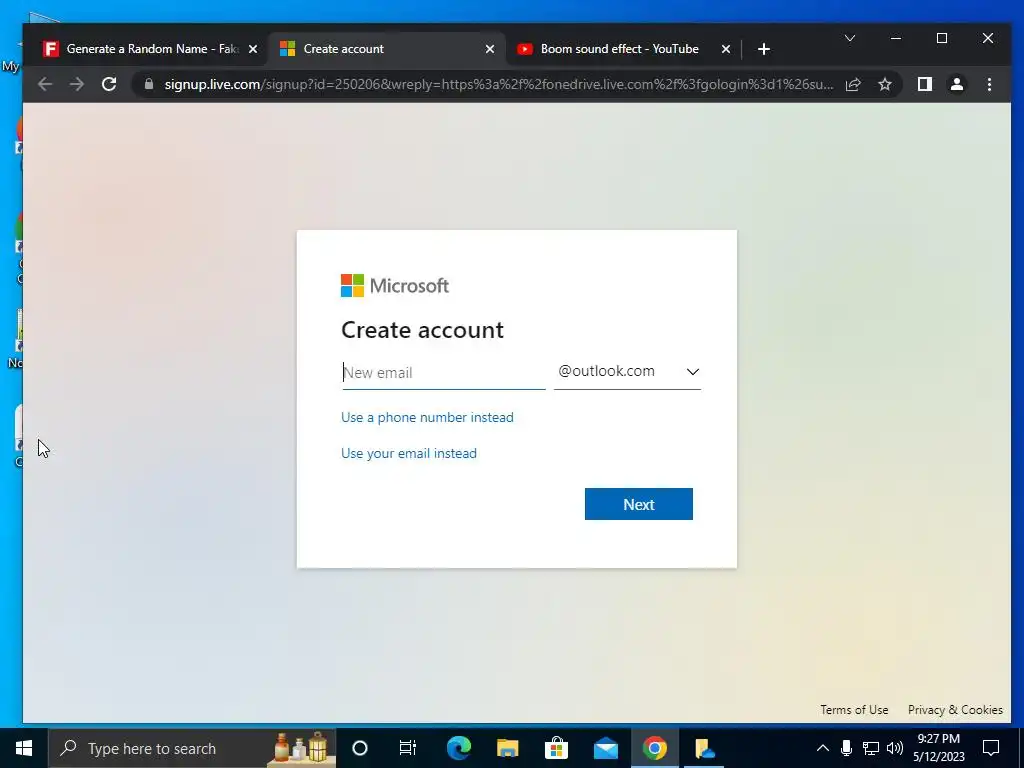This screenshot has width=1024, height=768.
Task: Focus the New email input field
Action: (443, 373)
